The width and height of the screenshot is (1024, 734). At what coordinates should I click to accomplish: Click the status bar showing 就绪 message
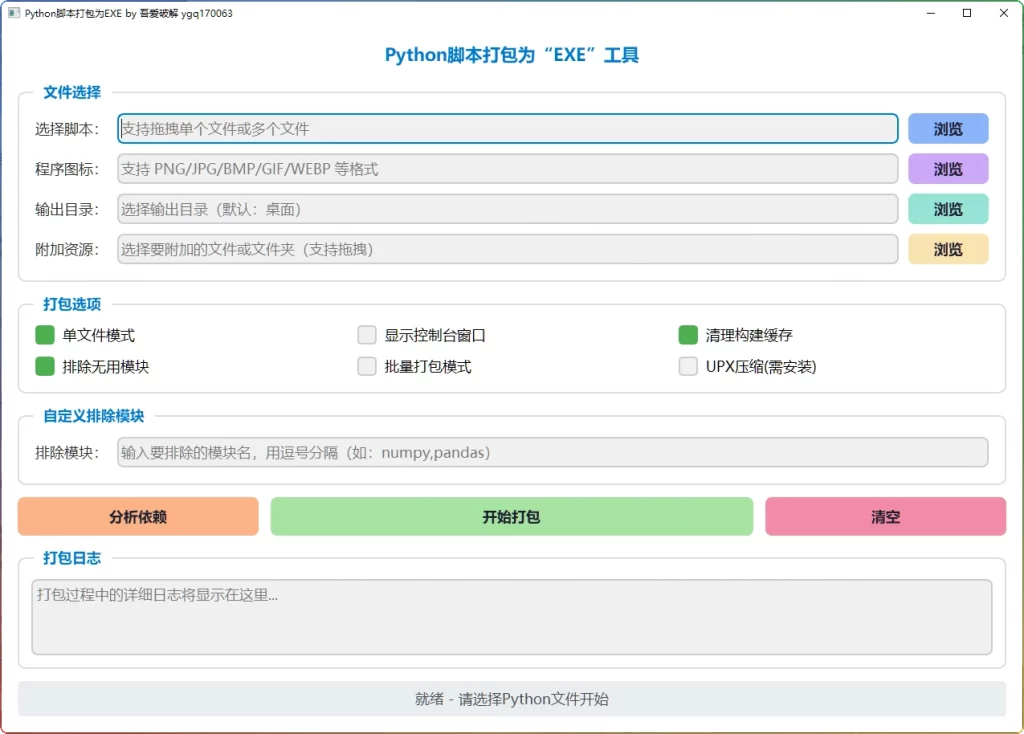click(511, 698)
